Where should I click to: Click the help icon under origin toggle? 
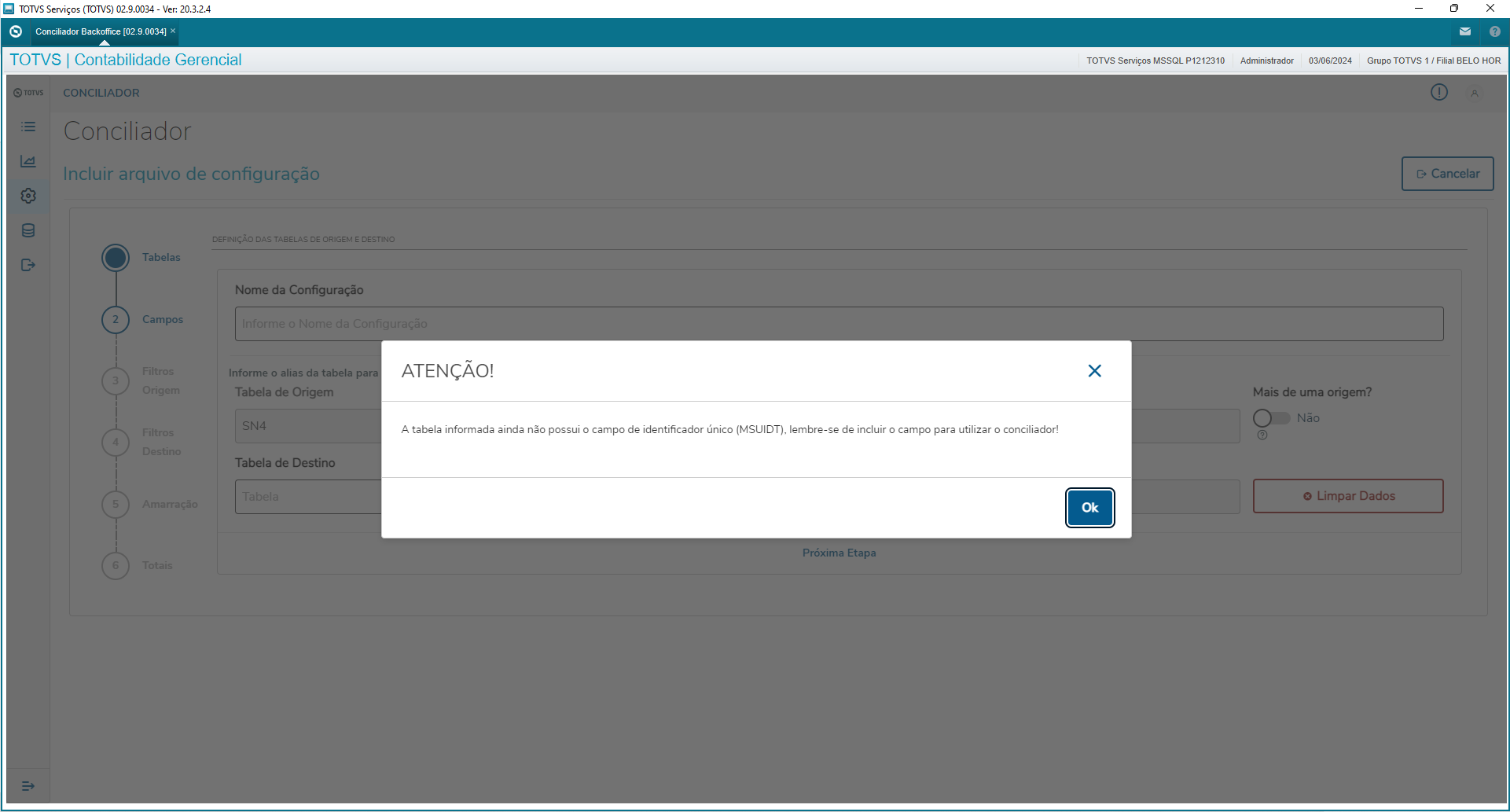[1262, 435]
